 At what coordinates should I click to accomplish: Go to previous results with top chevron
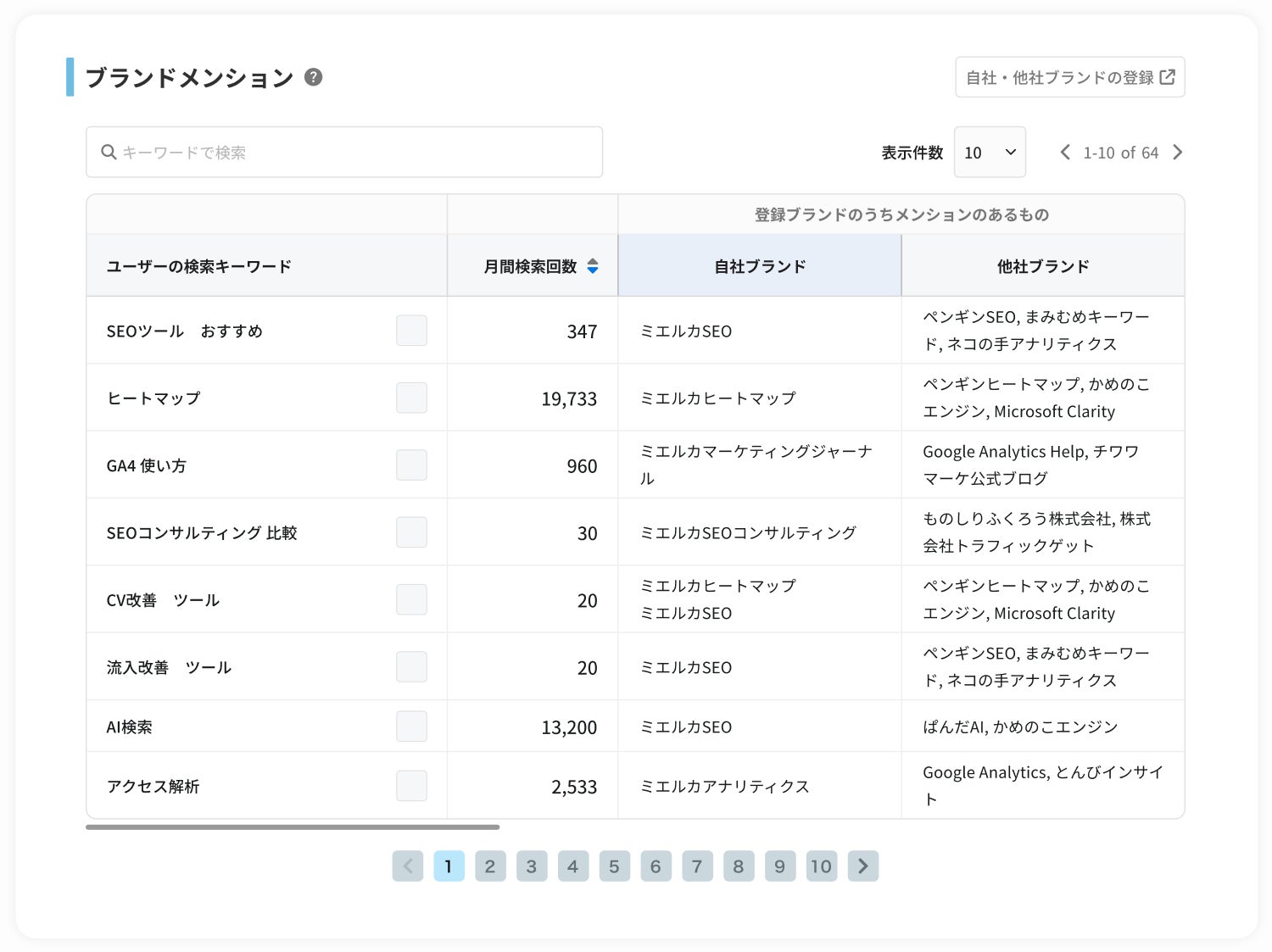tap(1065, 153)
